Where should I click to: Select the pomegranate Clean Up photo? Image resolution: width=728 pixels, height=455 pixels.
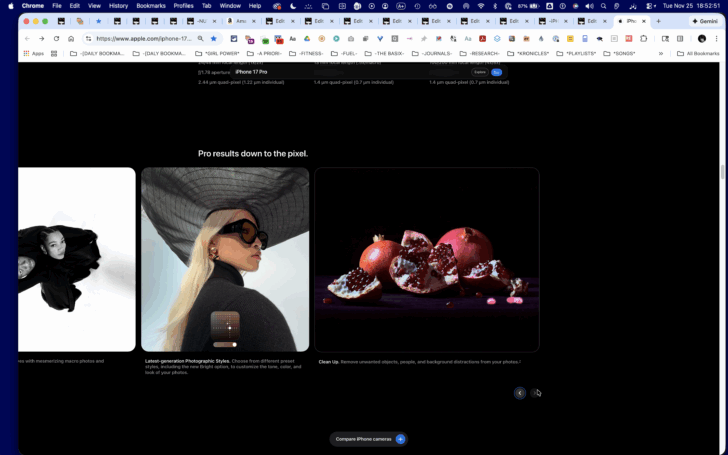coord(427,260)
